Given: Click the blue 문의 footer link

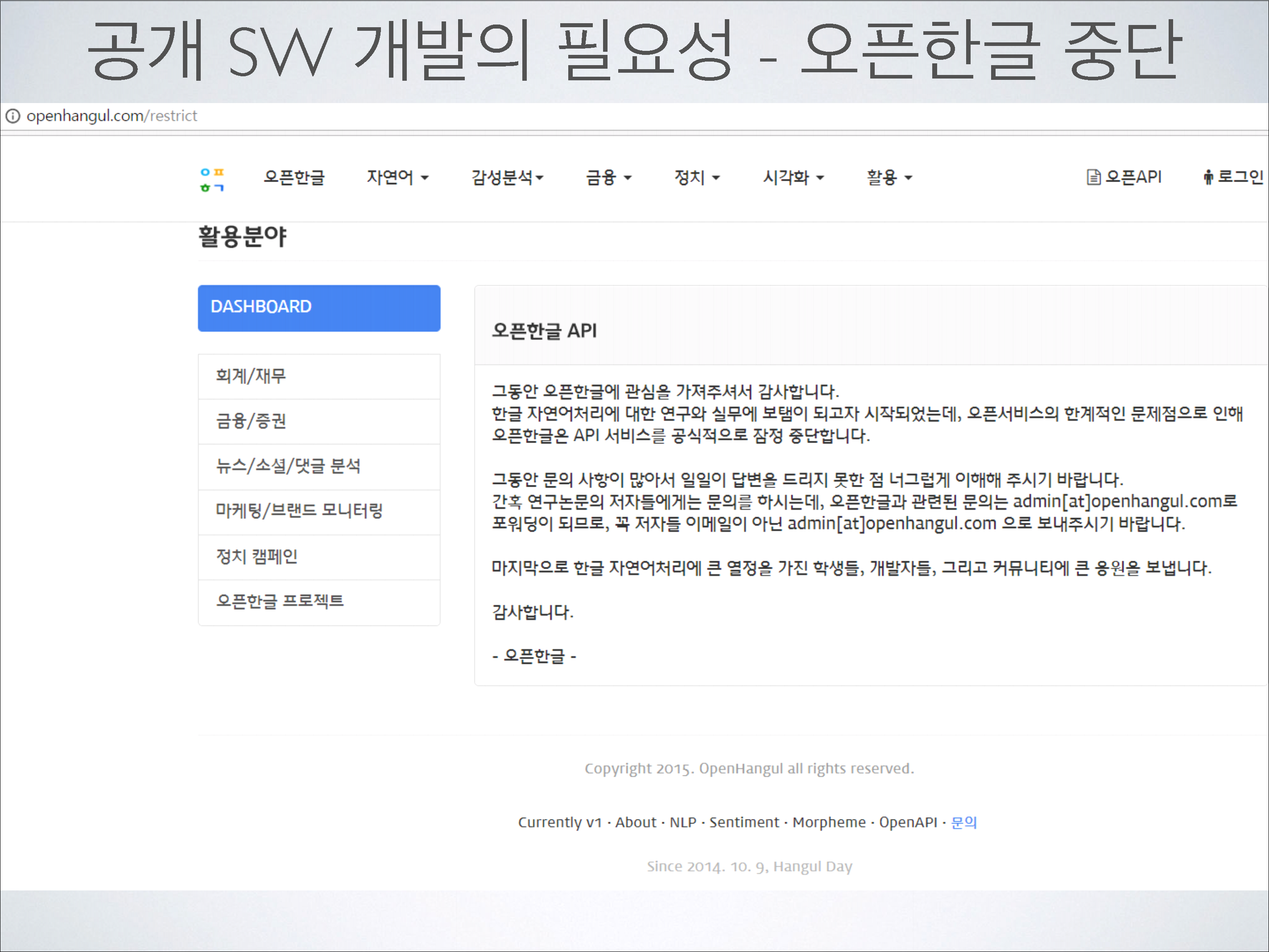Looking at the screenshot, I should point(963,822).
